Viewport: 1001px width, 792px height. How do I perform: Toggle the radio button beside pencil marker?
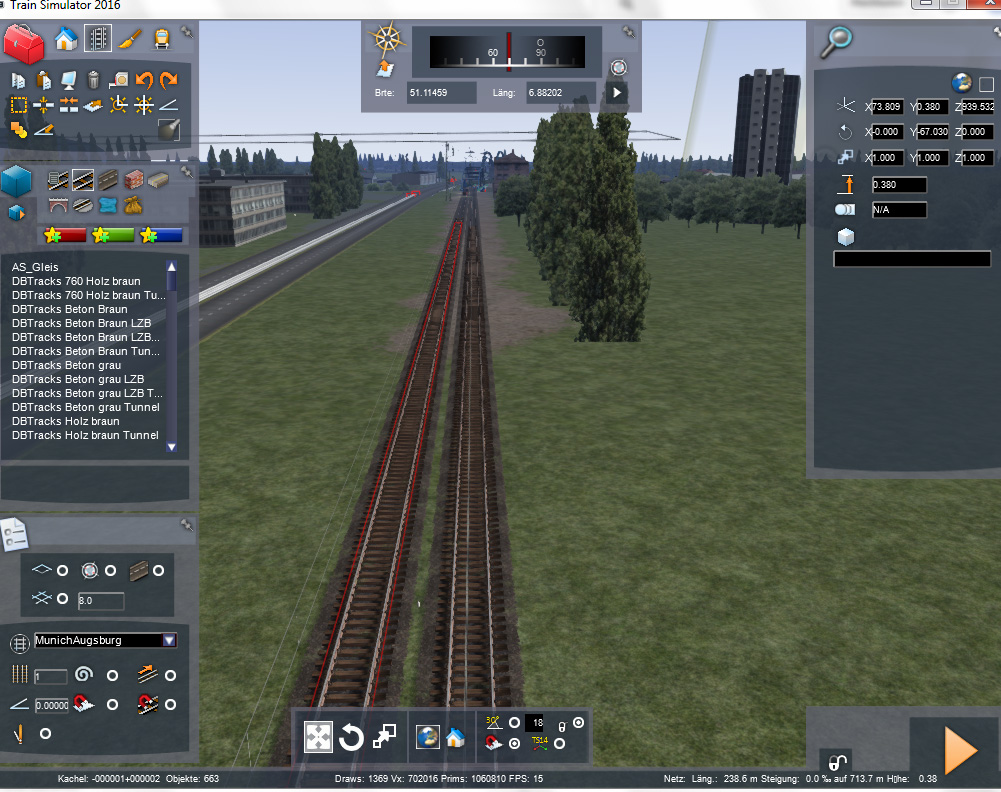click(45, 734)
